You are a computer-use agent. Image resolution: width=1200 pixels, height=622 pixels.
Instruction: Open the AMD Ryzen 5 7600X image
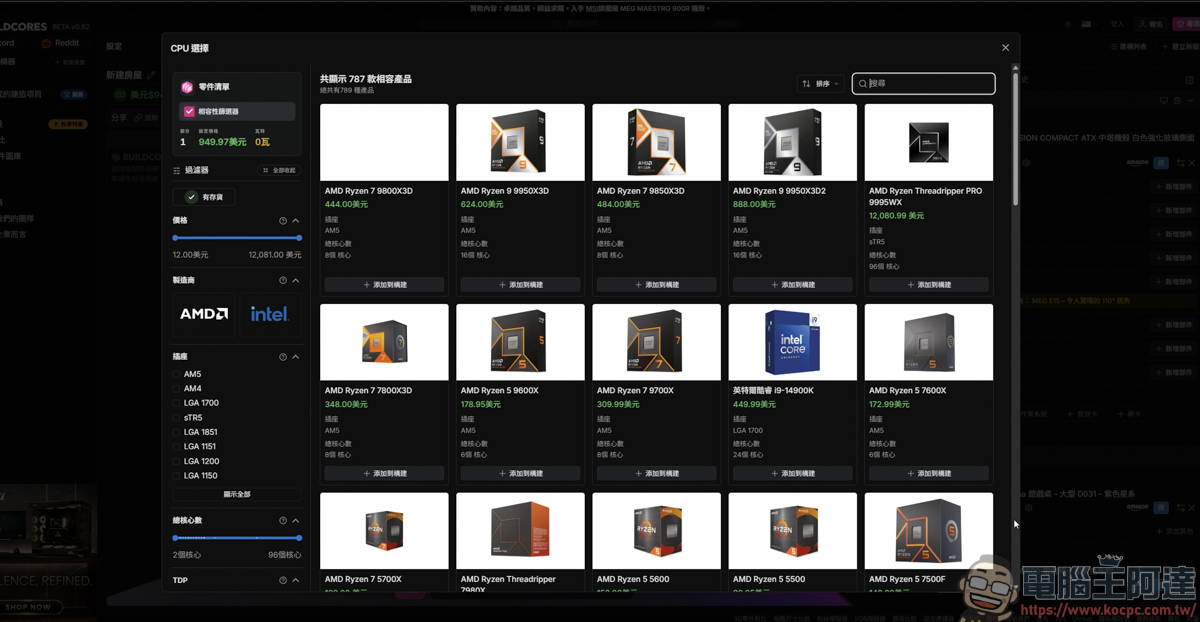tap(929, 342)
